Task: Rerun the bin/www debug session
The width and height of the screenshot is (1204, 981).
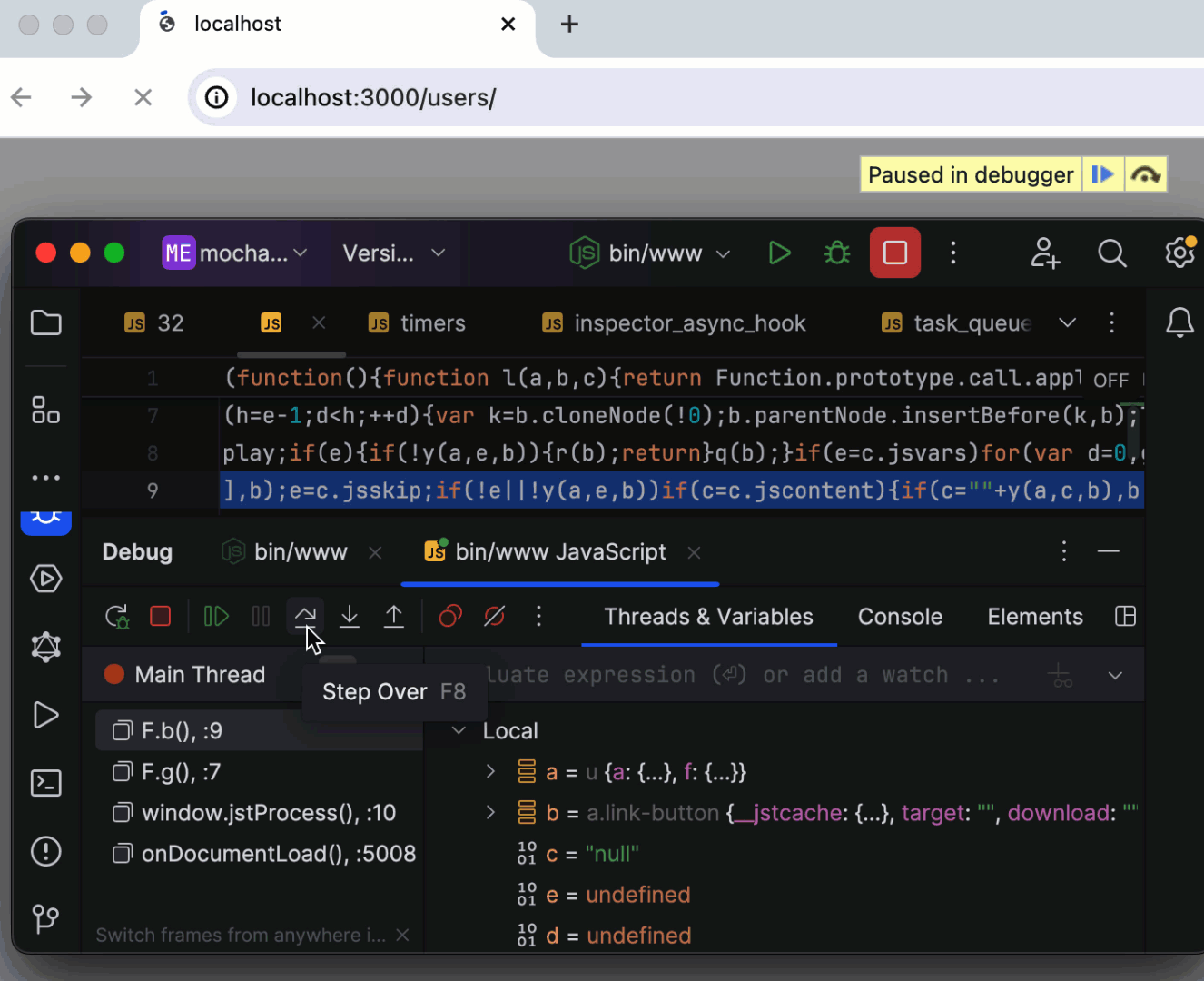Action: coord(116,616)
